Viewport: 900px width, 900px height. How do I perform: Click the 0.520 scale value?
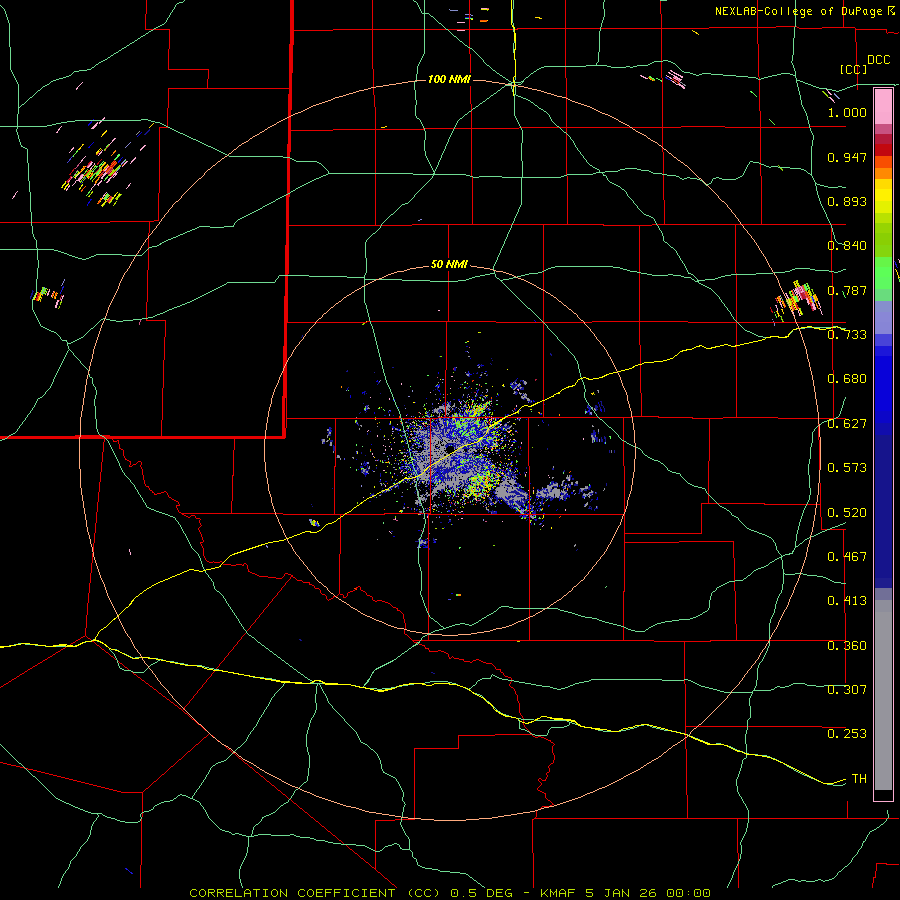tap(847, 513)
